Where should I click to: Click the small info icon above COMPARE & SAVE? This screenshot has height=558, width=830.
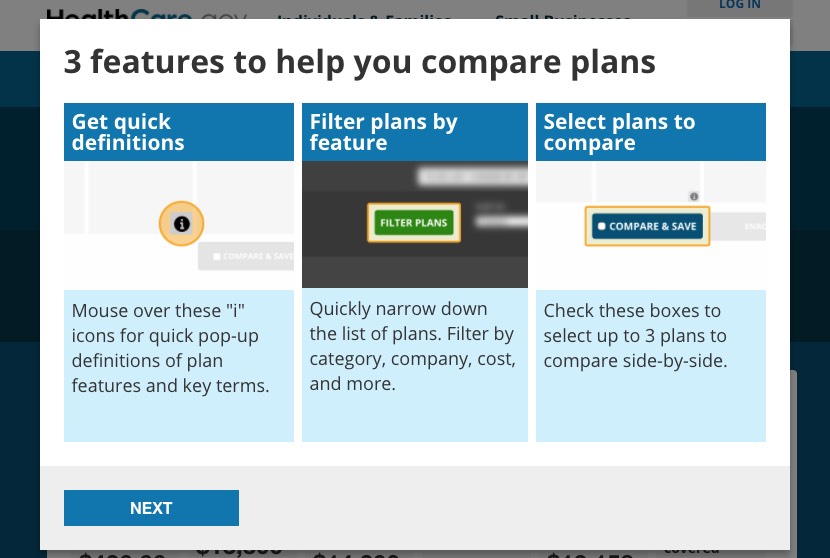(x=694, y=197)
